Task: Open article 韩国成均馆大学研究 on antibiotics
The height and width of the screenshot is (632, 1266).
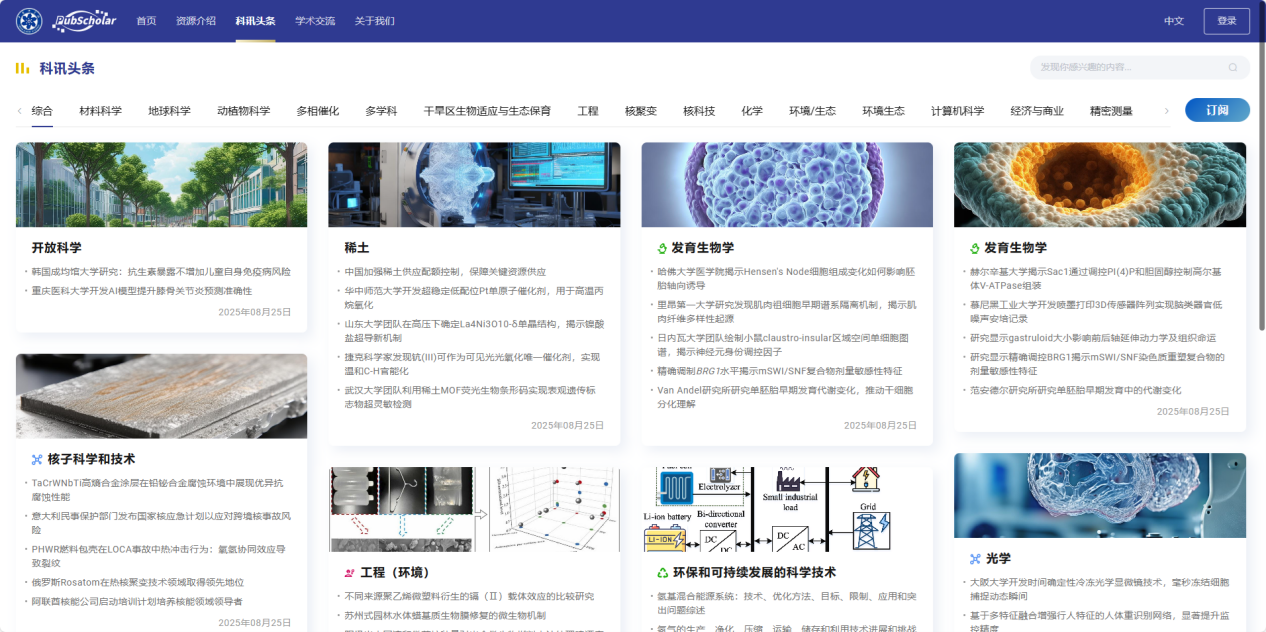Action: (x=161, y=272)
